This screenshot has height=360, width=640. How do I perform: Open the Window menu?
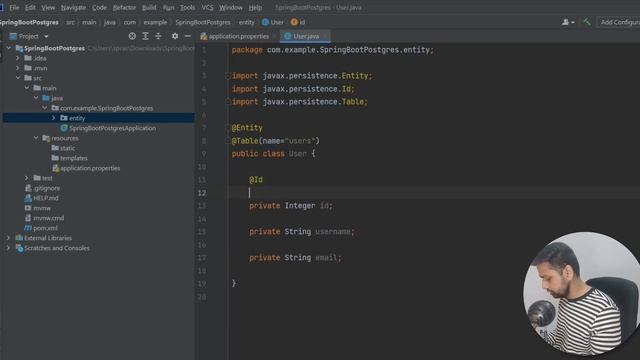[231, 7]
